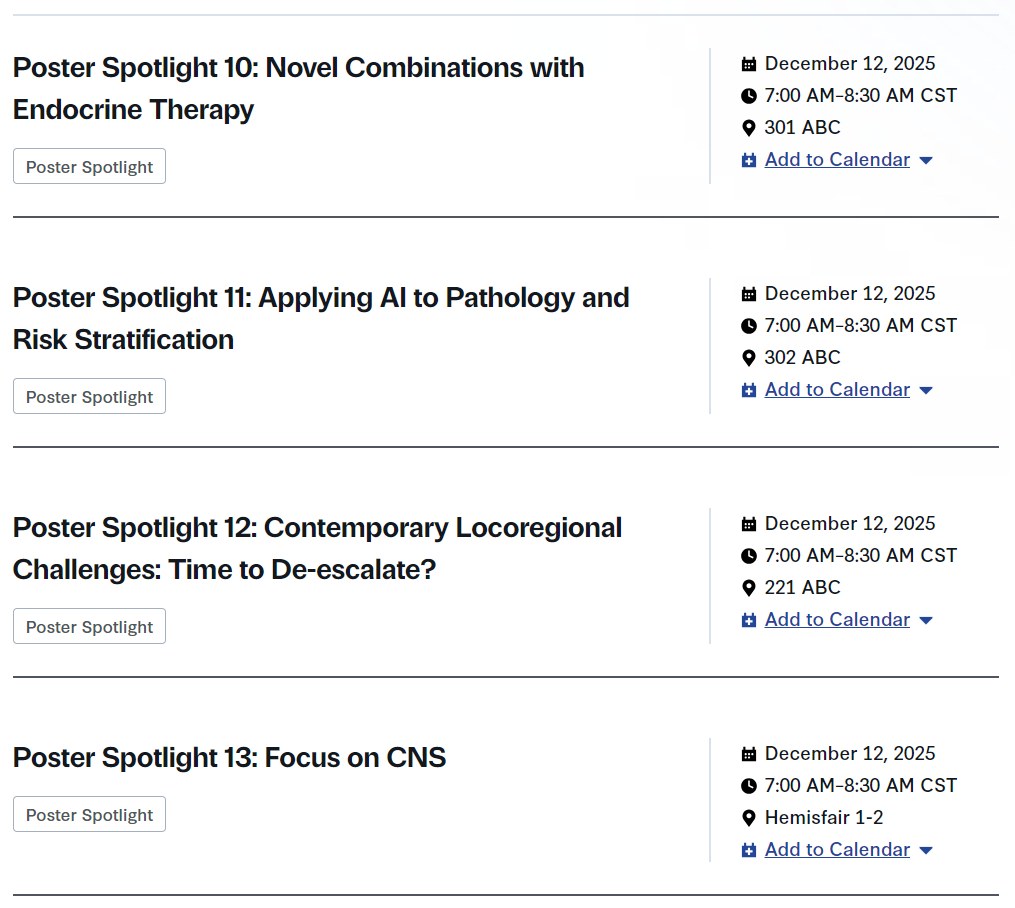The image size is (1015, 908).
Task: Click calendar icon beside Poster Spotlight 12 date
Action: tap(749, 524)
